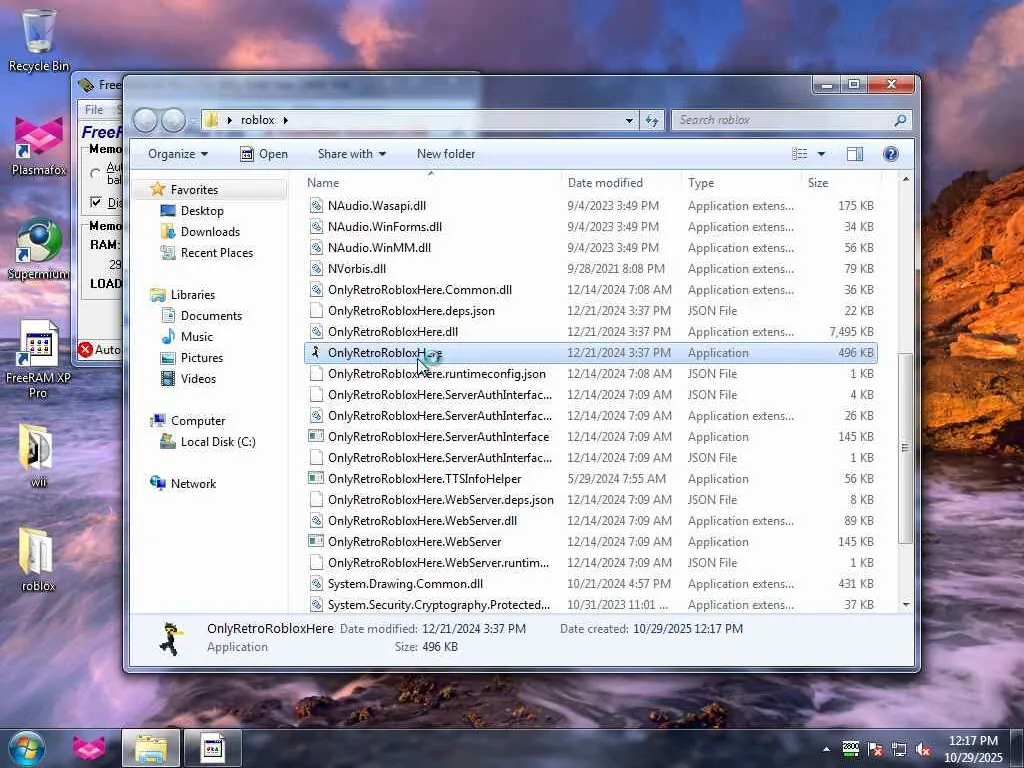Click the scrollbar up arrow in the file list
The height and width of the screenshot is (768, 1024).
click(x=905, y=179)
